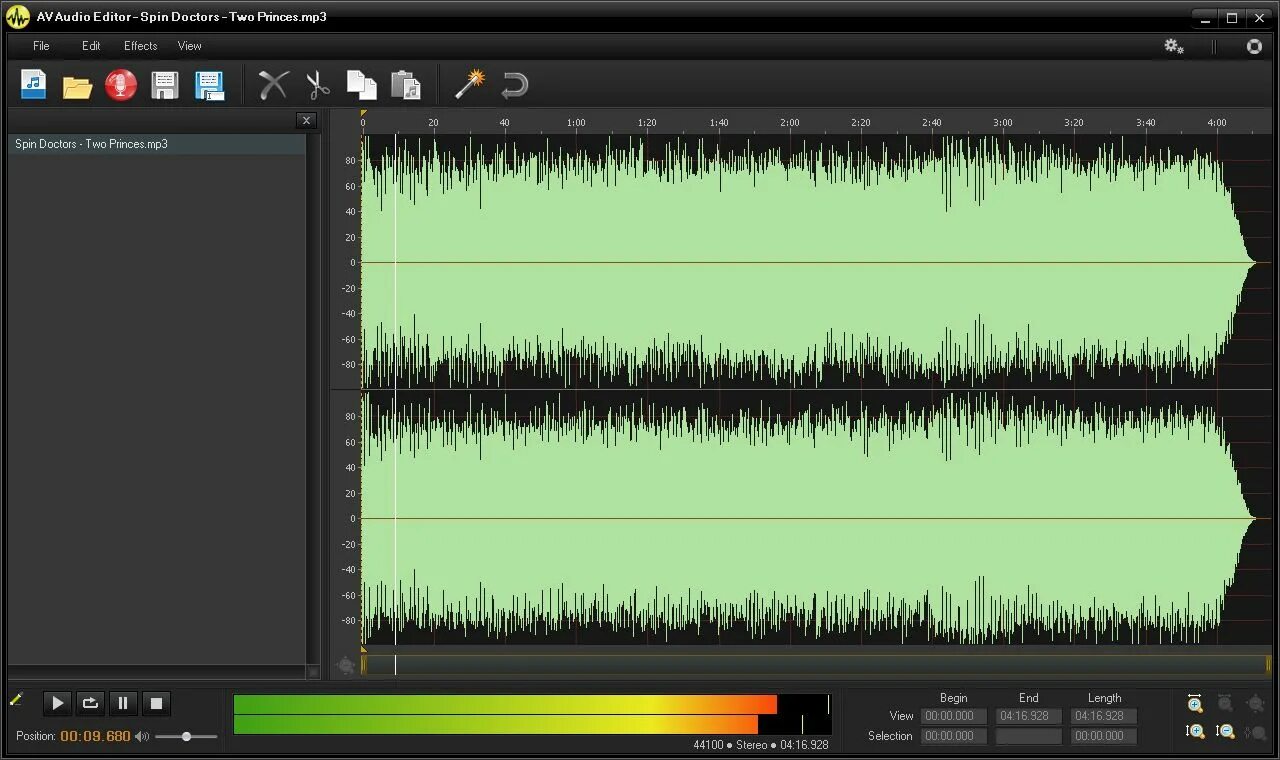Viewport: 1280px width, 760px height.
Task: Click the Selection Length time field
Action: tap(1104, 736)
